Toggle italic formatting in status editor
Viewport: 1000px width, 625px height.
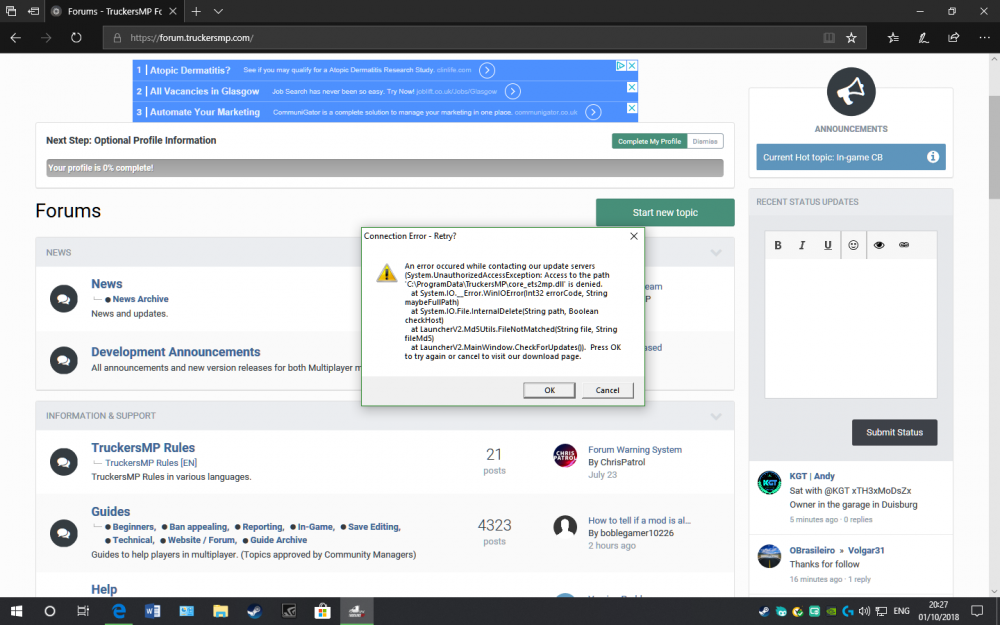[x=802, y=245]
